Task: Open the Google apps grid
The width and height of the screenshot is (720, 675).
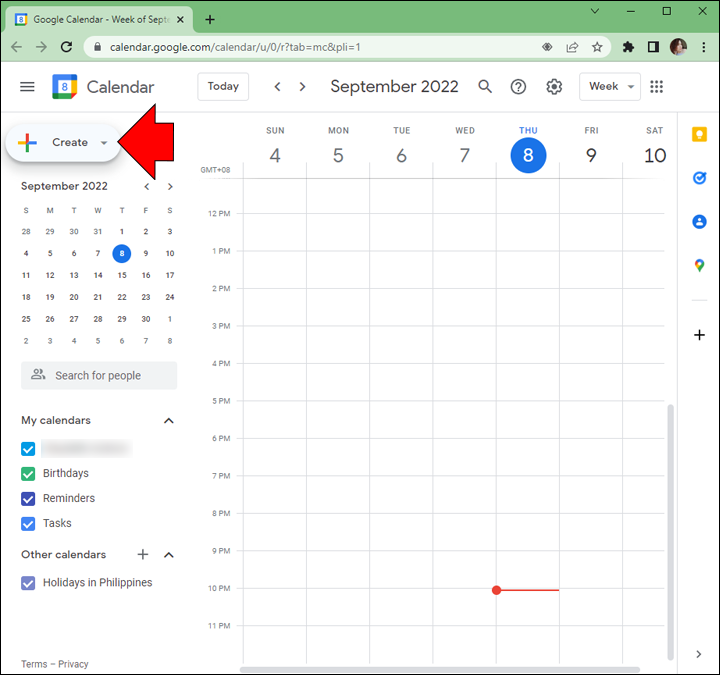Action: pyautogui.click(x=657, y=86)
